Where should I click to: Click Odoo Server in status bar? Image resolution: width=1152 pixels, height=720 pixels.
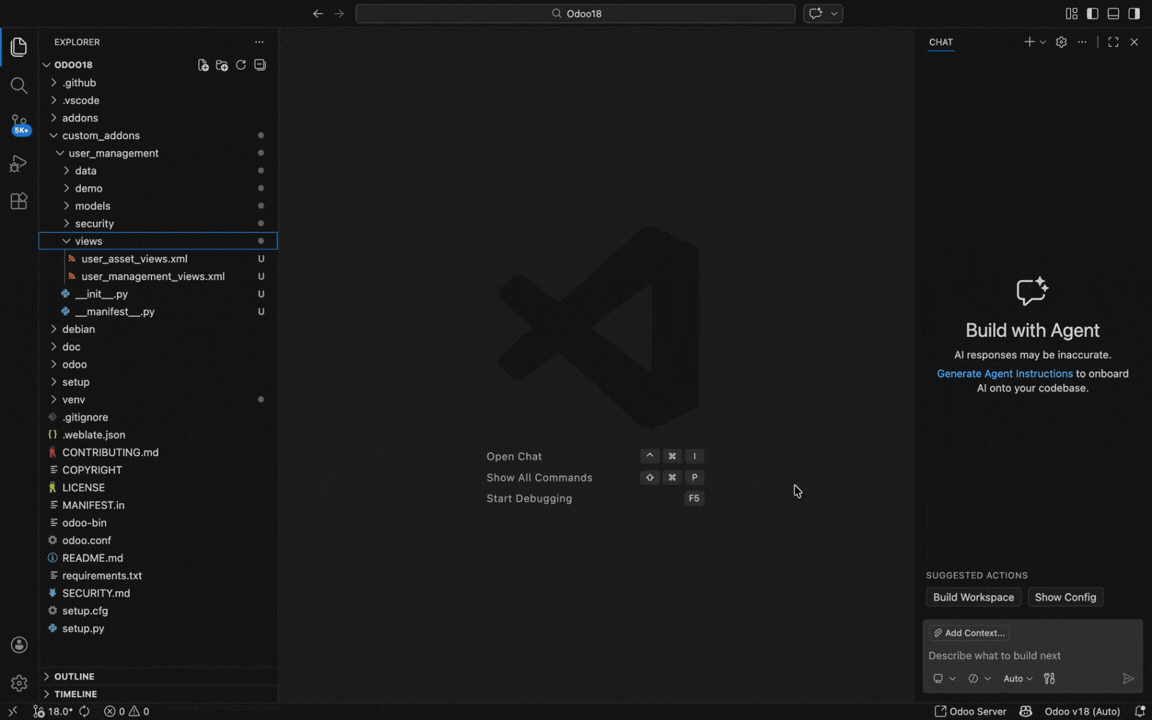pyautogui.click(x=970, y=712)
